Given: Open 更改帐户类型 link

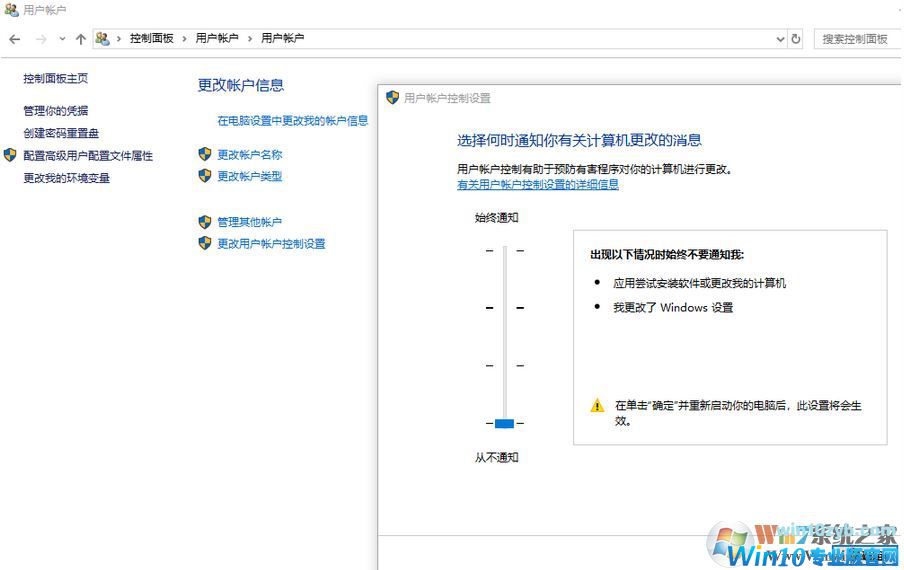Looking at the screenshot, I should coord(250,176).
